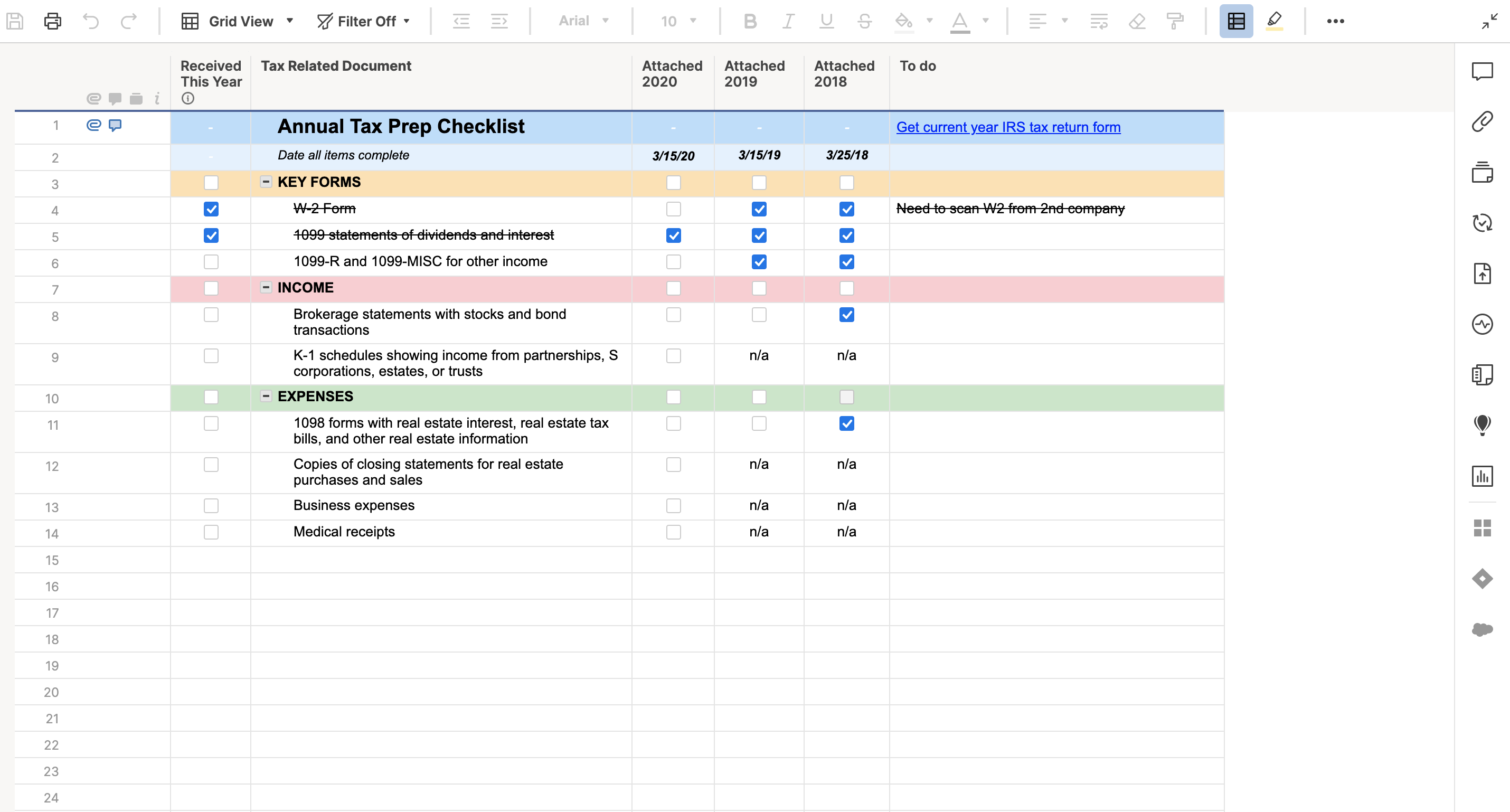
Task: Open the Filter Off menu
Action: click(x=363, y=21)
